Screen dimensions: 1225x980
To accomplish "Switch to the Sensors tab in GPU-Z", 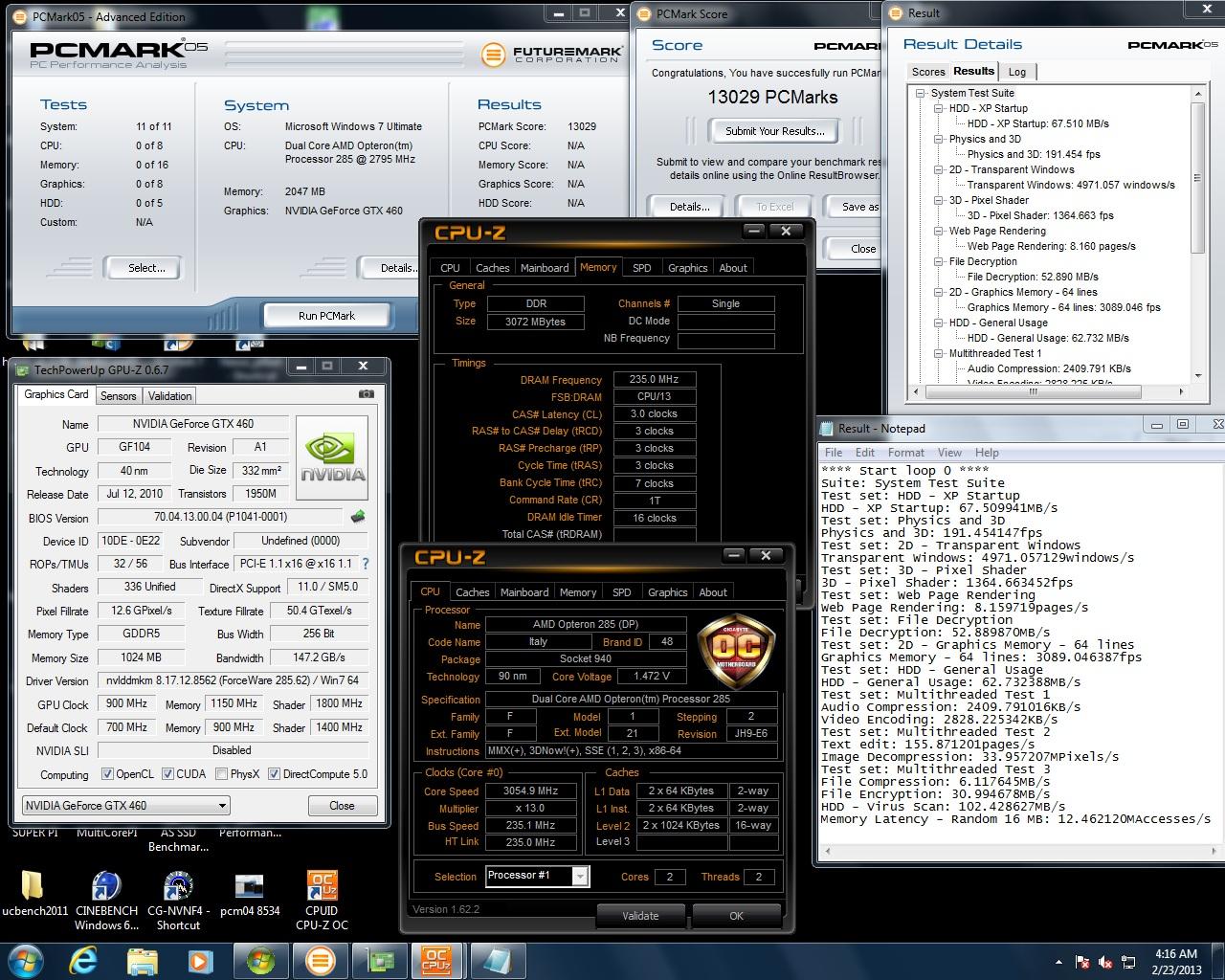I will [x=119, y=396].
